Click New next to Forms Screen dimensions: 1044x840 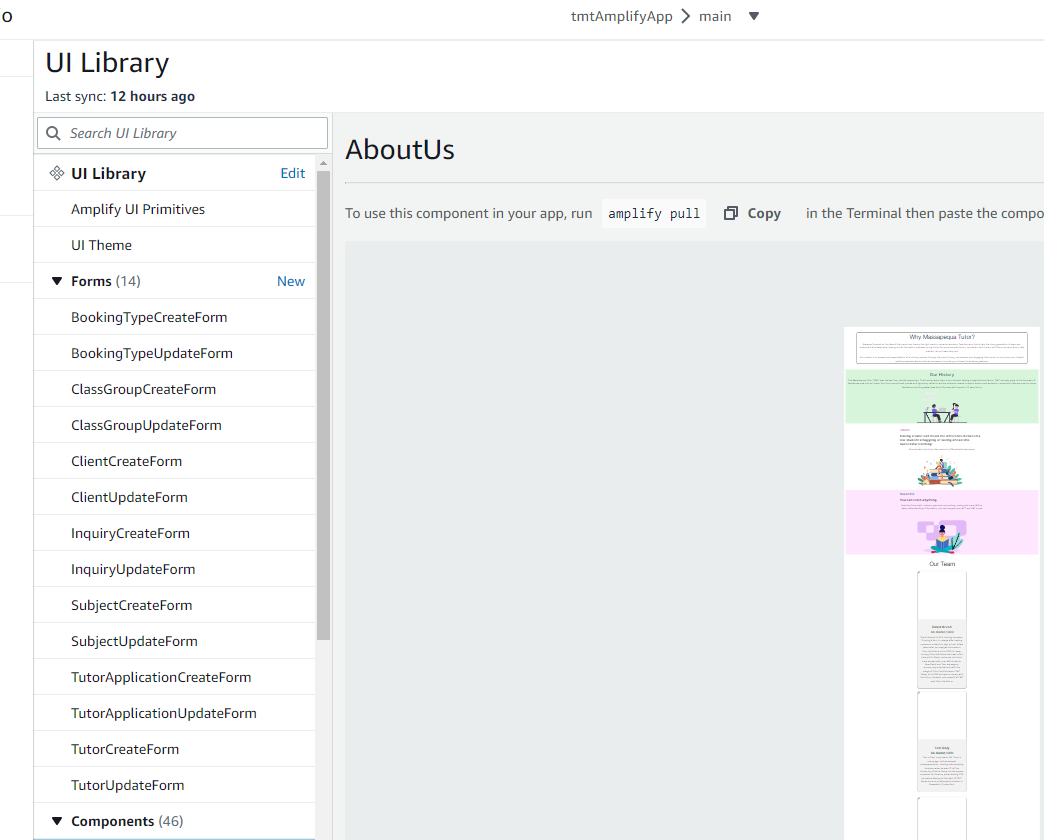291,281
